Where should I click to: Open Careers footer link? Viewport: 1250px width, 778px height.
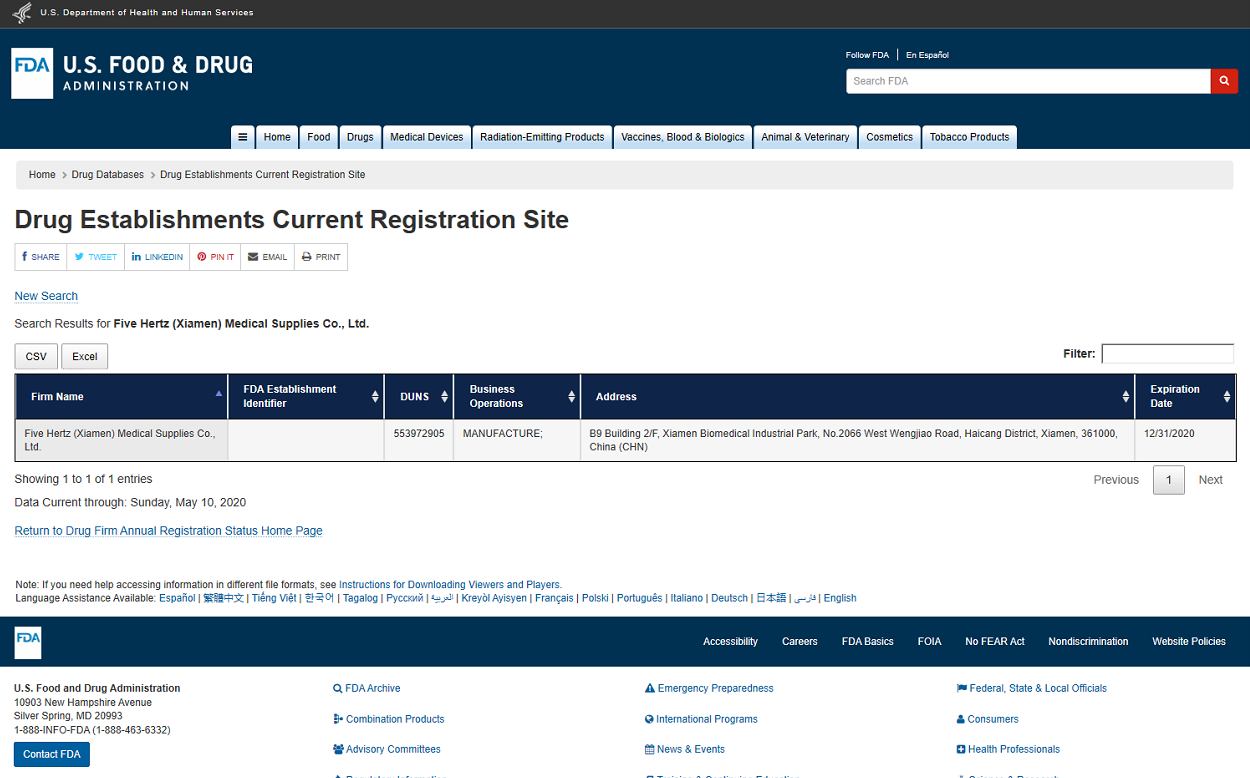800,642
